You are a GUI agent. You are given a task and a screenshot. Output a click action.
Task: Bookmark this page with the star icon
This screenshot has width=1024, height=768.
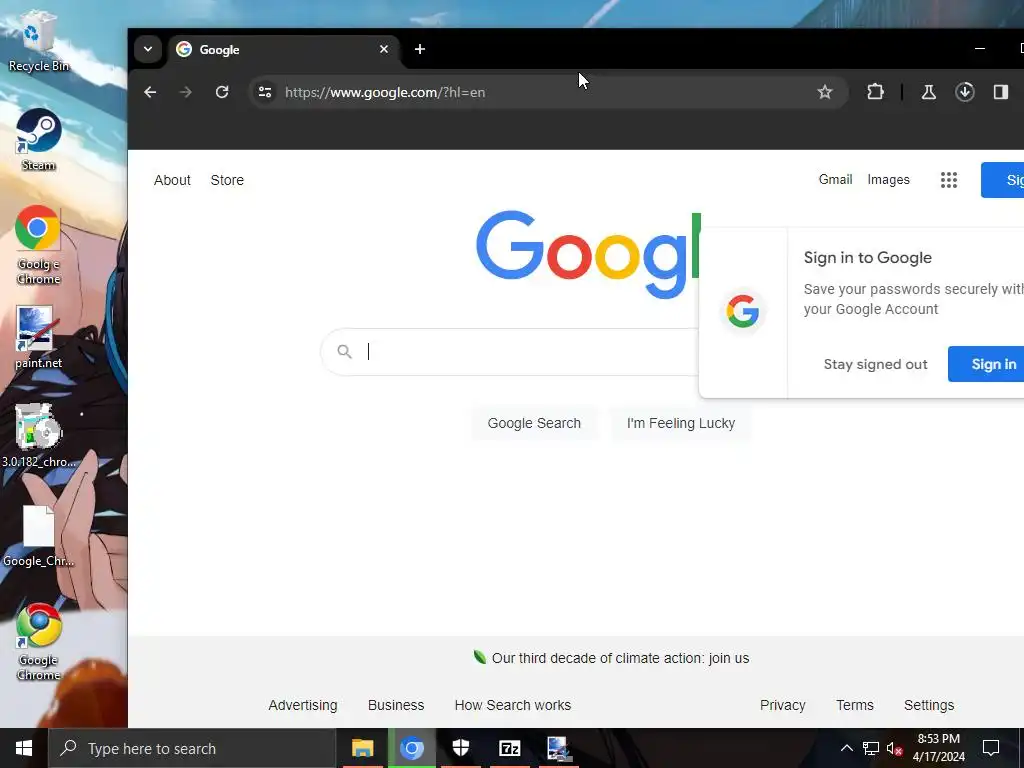point(825,92)
